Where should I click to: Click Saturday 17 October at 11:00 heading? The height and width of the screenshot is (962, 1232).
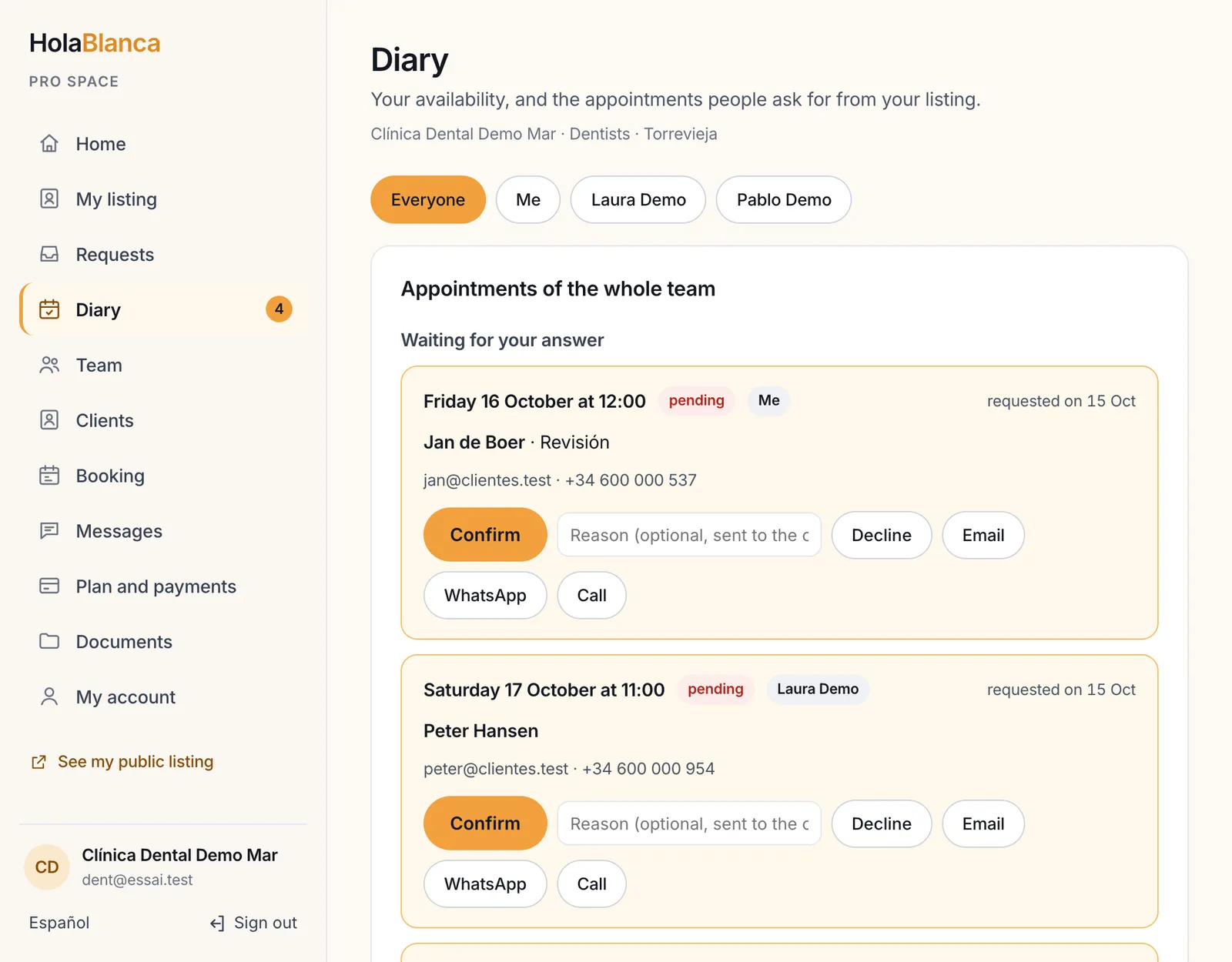pos(544,690)
